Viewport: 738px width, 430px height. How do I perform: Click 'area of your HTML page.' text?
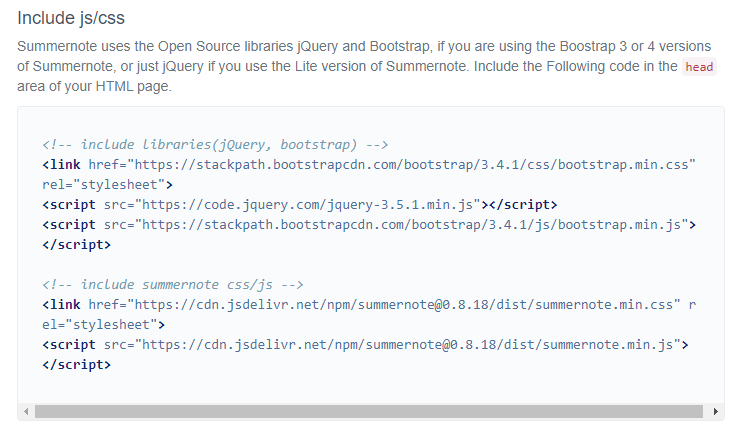94,87
